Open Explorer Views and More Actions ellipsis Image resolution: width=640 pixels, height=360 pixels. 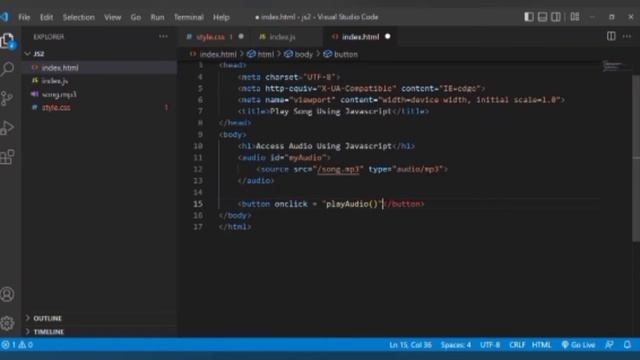[x=163, y=36]
